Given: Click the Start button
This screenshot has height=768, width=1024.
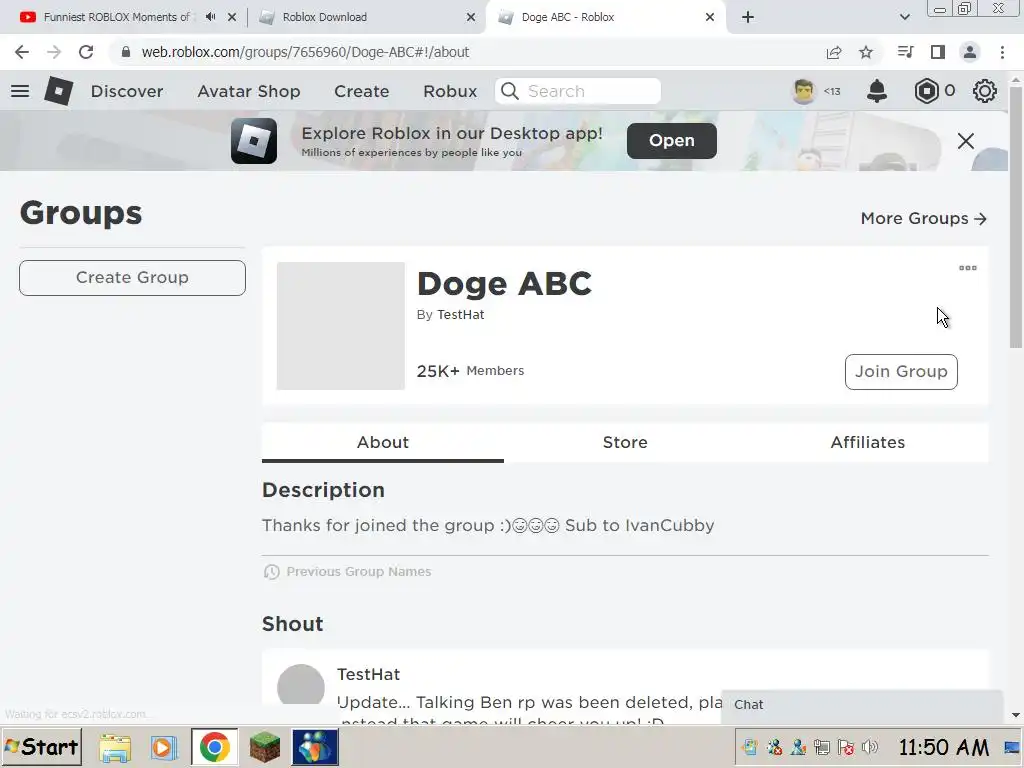Looking at the screenshot, I should (x=42, y=746).
